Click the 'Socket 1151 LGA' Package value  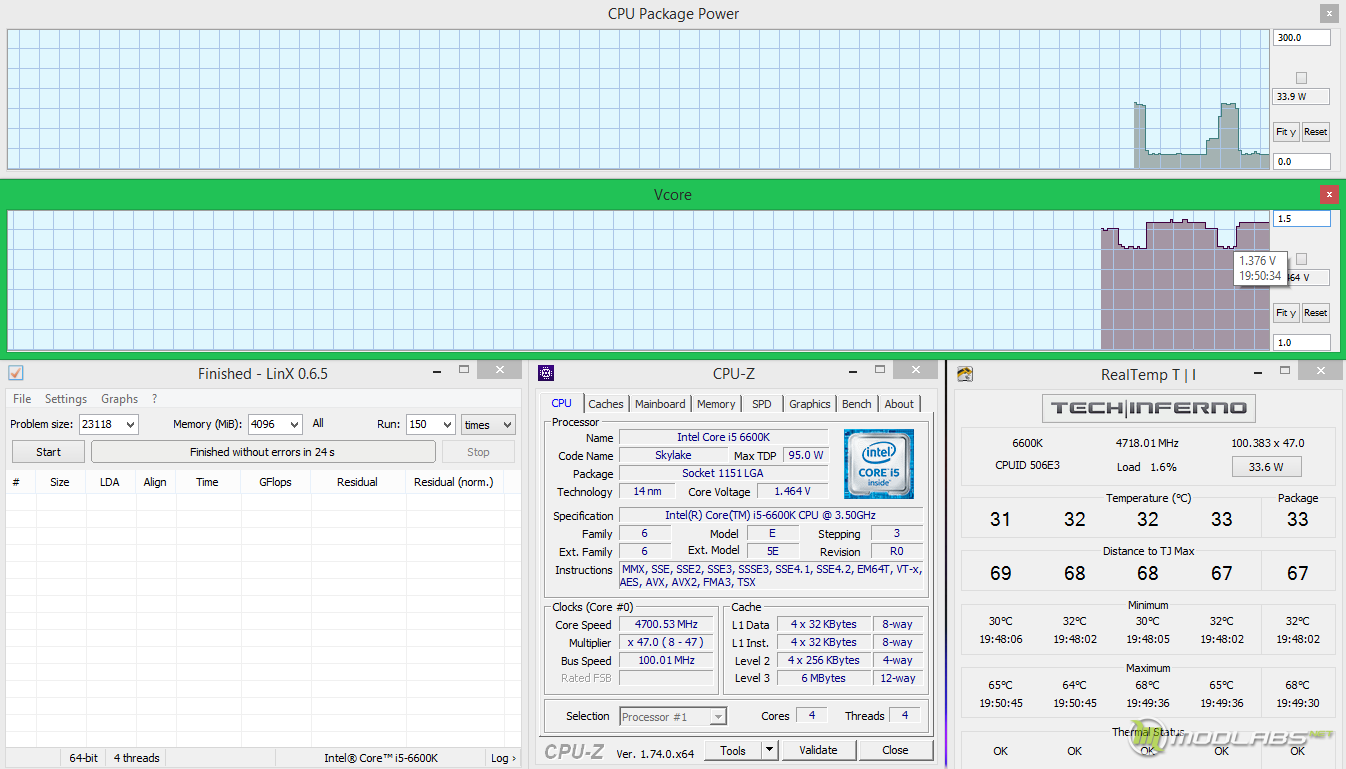724,473
